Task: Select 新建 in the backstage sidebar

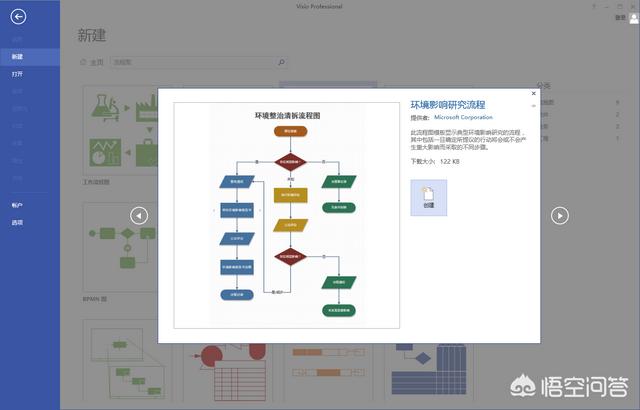Action: pyautogui.click(x=30, y=57)
